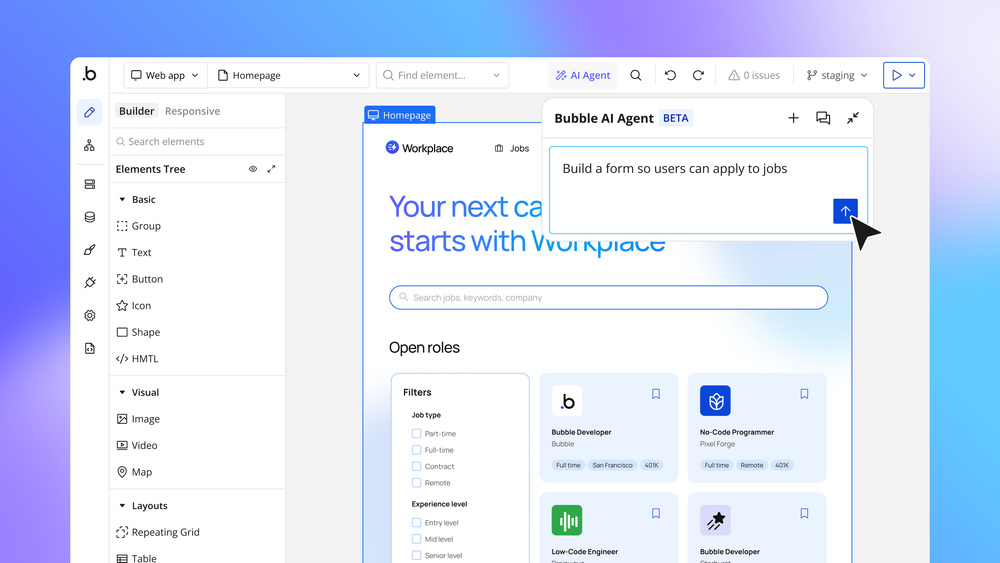The width and height of the screenshot is (1000, 563).
Task: Select the Homepage canvas label tab
Action: click(400, 115)
